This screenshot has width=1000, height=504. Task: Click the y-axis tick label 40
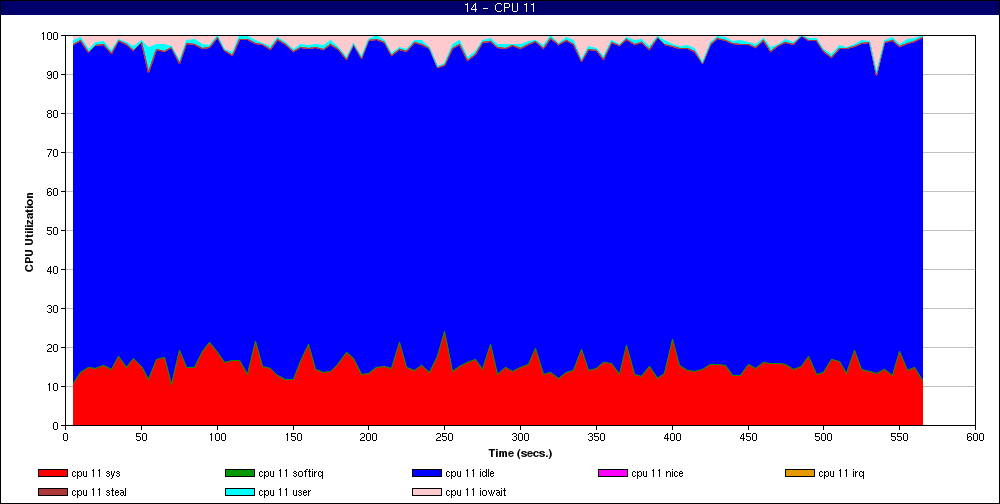click(52, 270)
